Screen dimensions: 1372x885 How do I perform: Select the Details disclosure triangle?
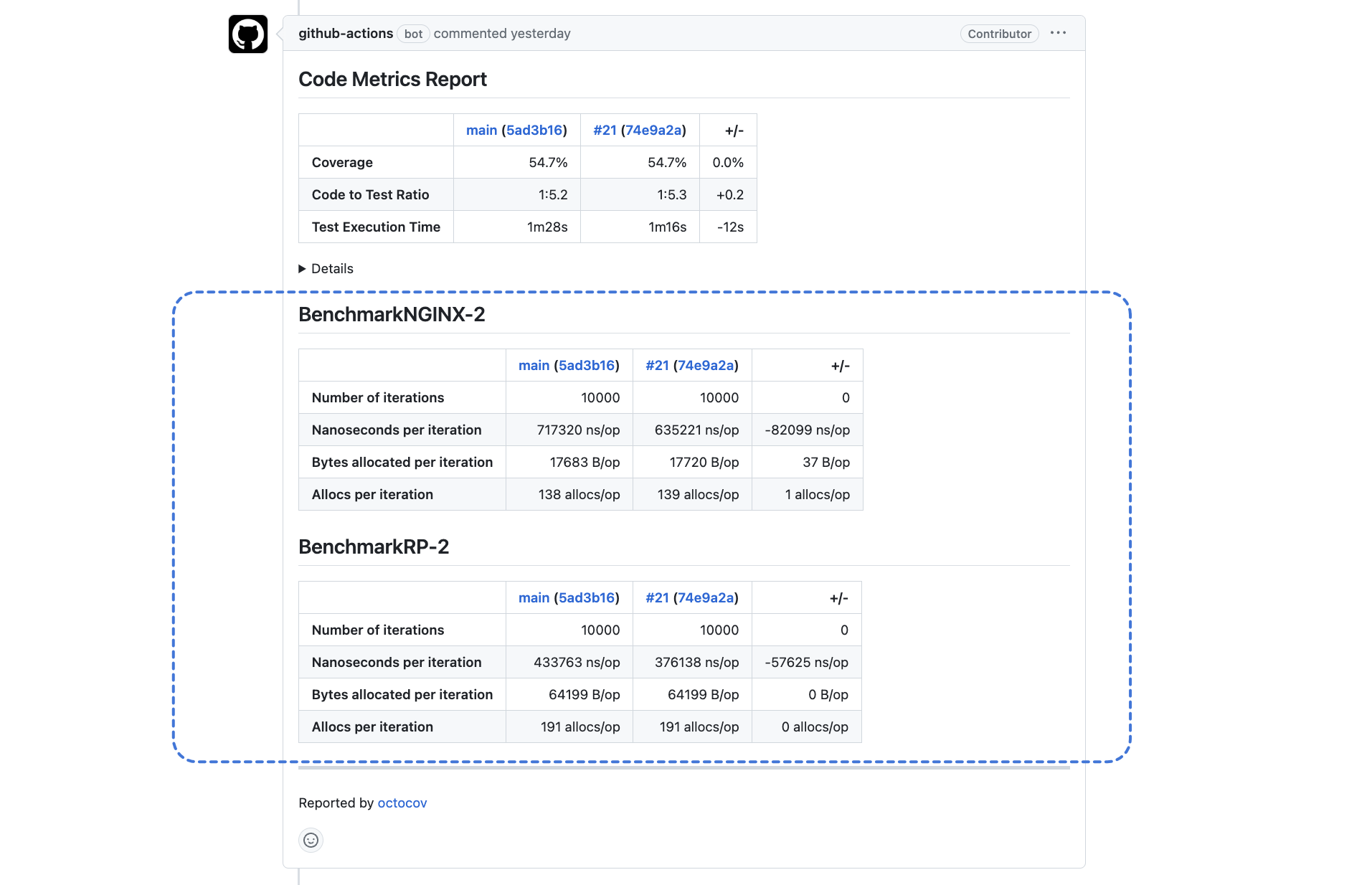point(303,268)
